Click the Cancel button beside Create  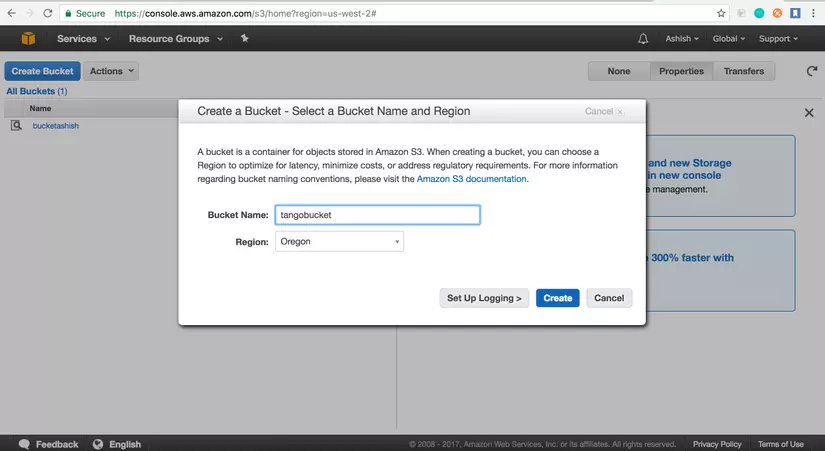609,298
